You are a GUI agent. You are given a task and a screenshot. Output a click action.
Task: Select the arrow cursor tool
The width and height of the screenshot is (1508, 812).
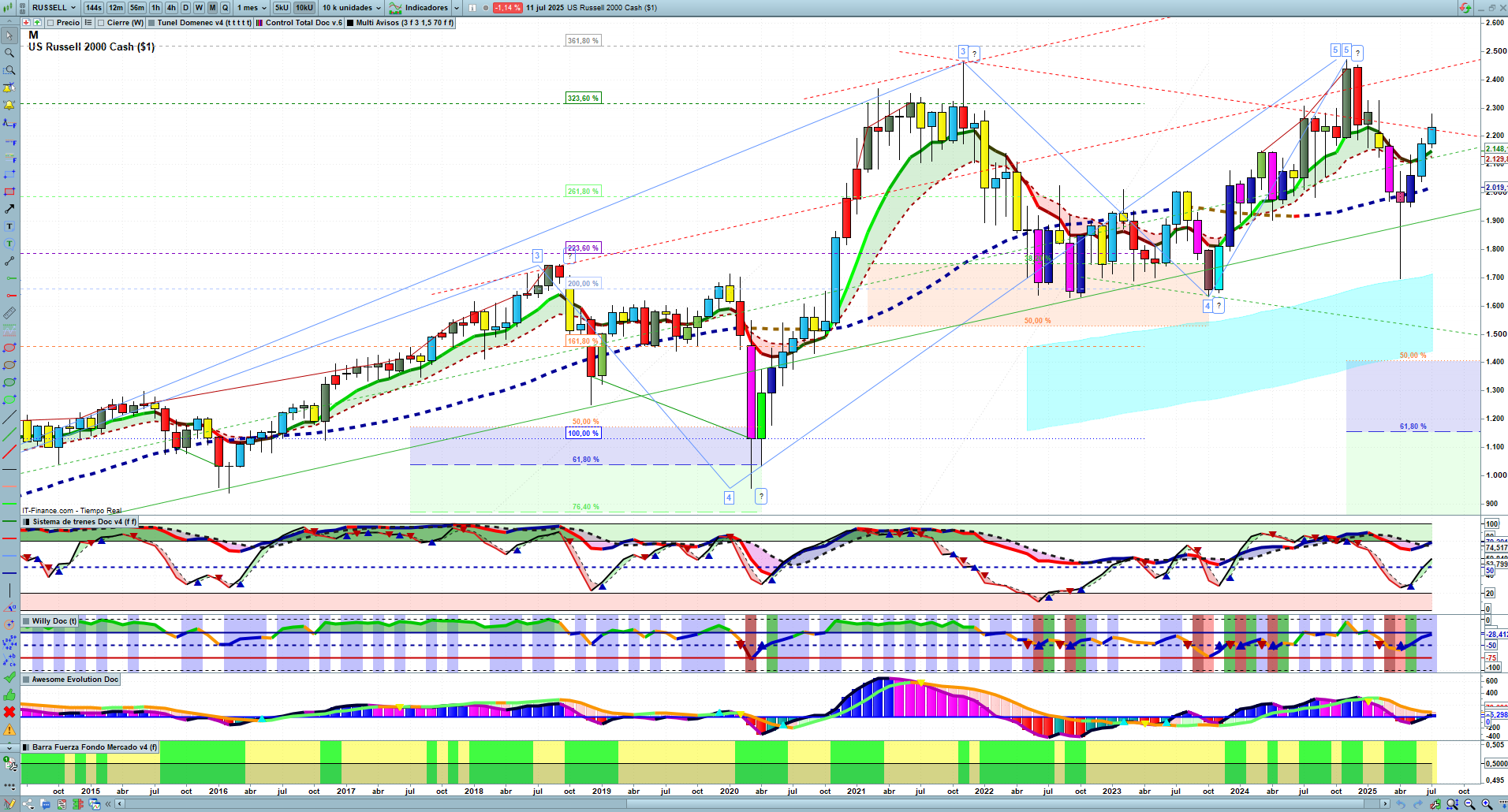pyautogui.click(x=9, y=35)
